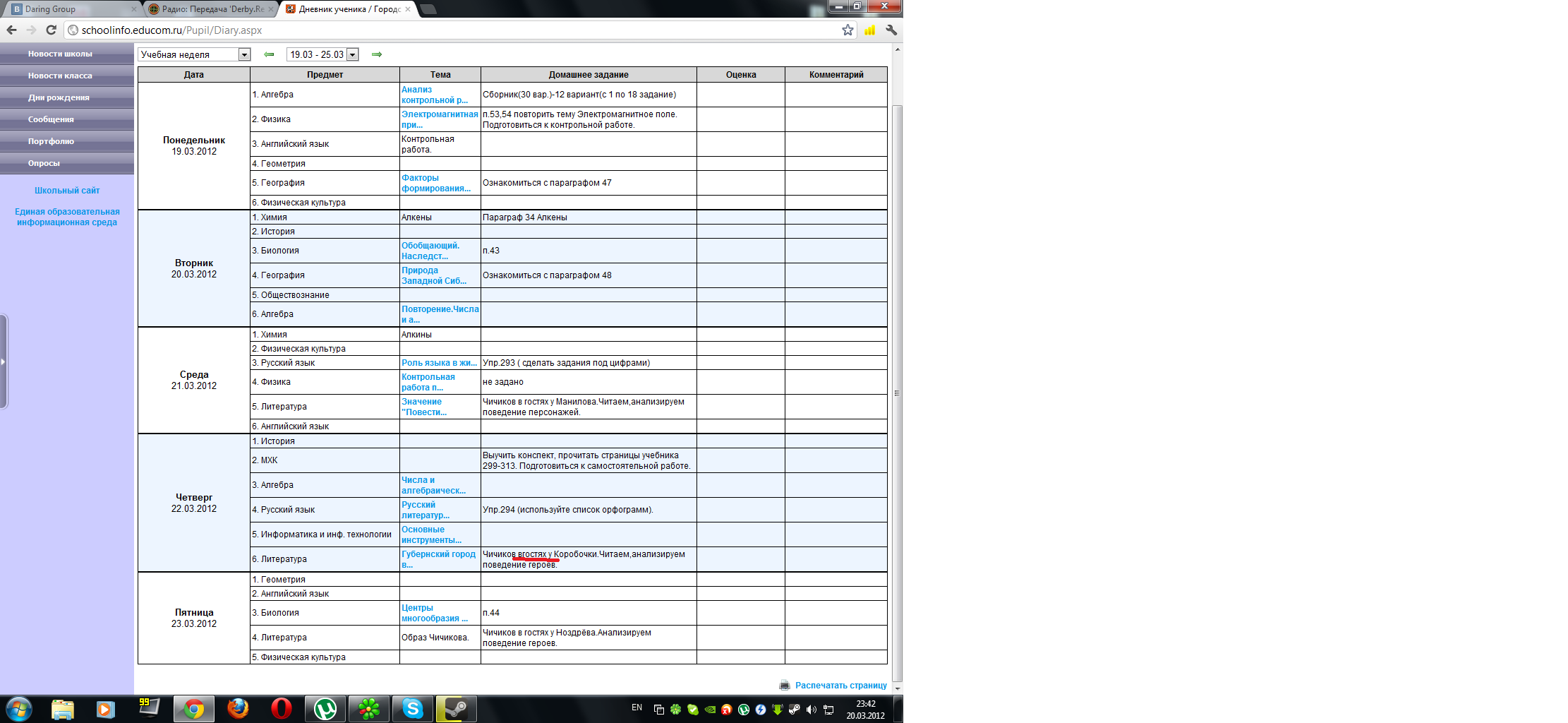
Task: Open Skype from the taskbar
Action: (x=413, y=709)
